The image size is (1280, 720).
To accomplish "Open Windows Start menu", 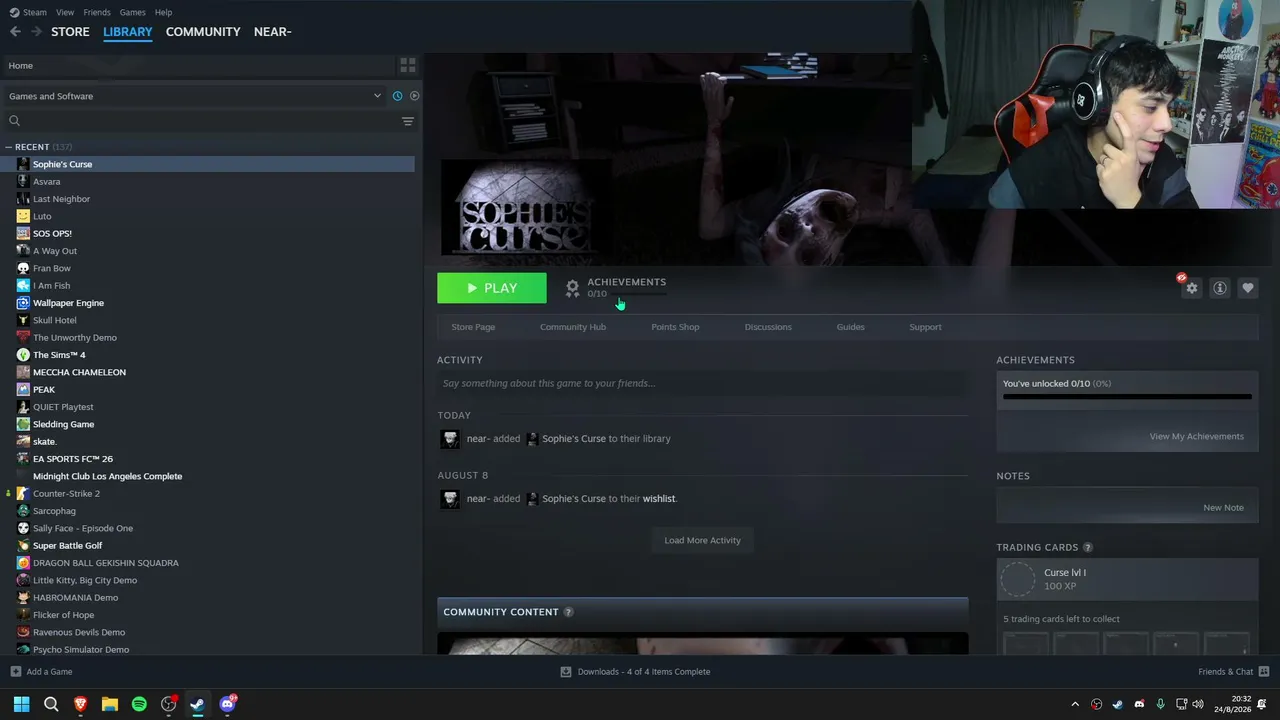I will click(x=21, y=704).
